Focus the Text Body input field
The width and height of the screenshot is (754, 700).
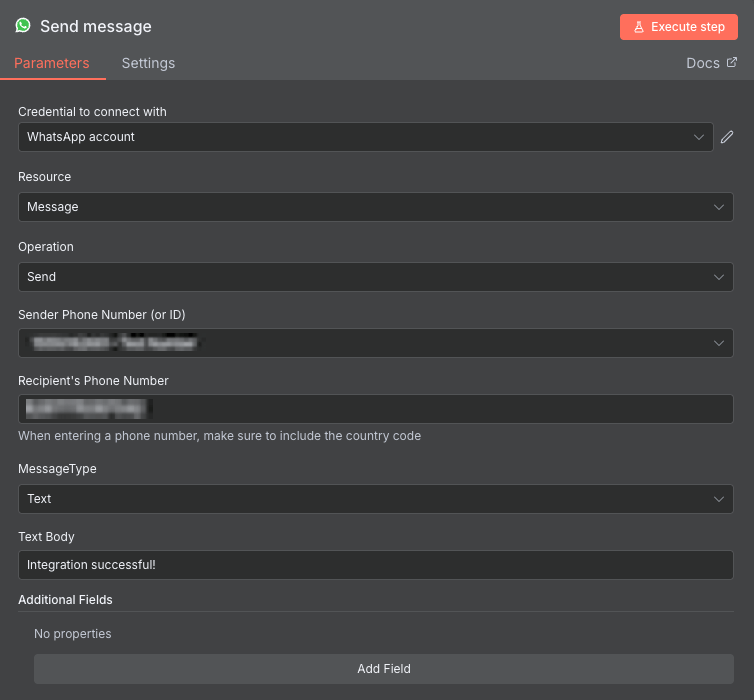pyautogui.click(x=375, y=565)
